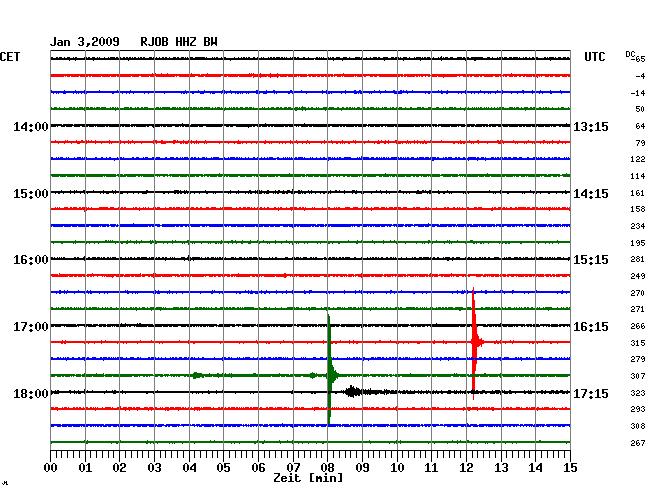
Task: Click minute tick label 11 on axis
Action: pyautogui.click(x=432, y=468)
